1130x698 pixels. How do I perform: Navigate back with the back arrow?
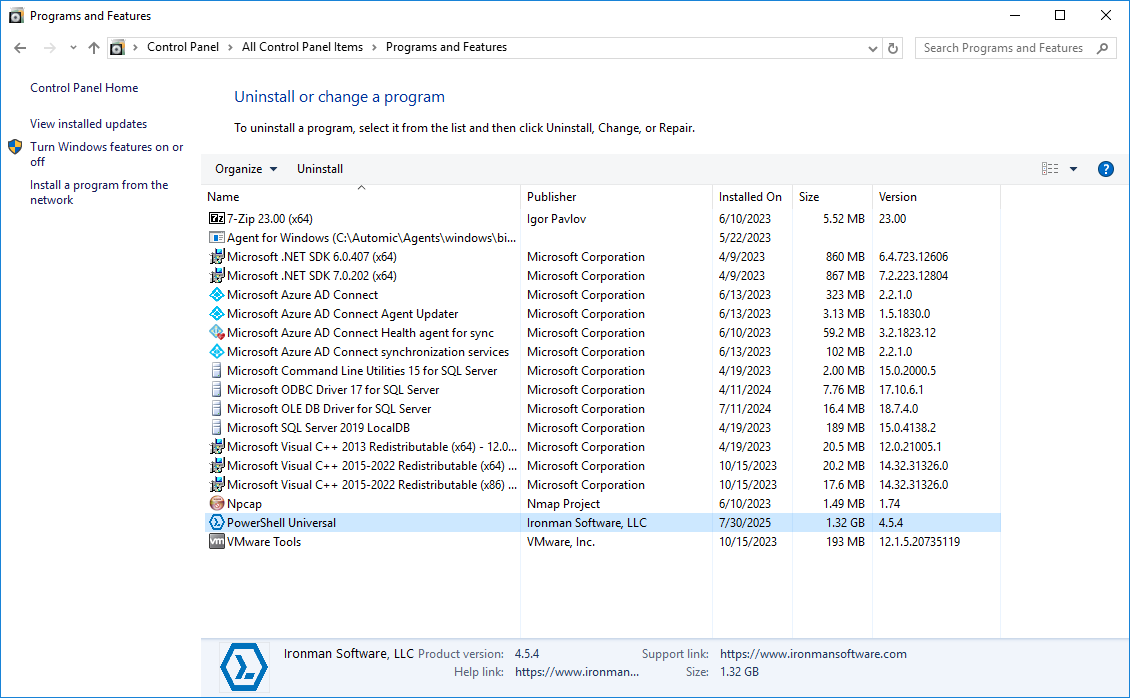click(x=20, y=48)
